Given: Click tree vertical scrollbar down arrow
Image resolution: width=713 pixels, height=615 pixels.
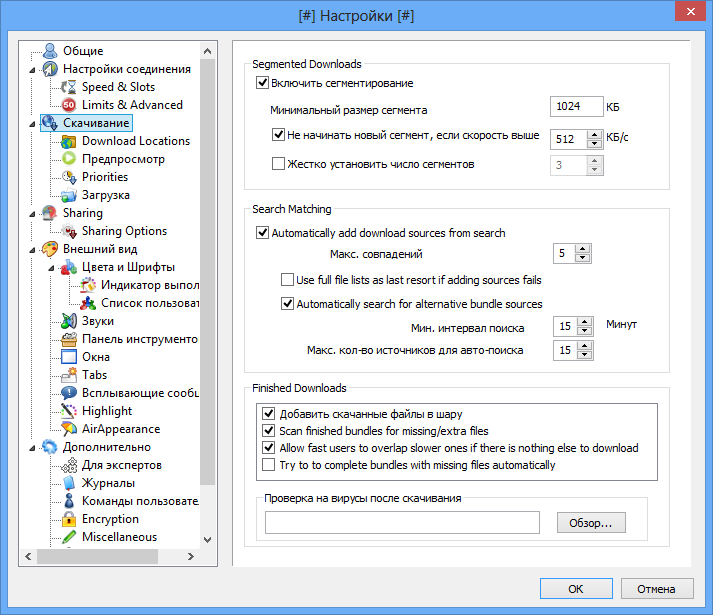Looking at the screenshot, I should pos(207,540).
